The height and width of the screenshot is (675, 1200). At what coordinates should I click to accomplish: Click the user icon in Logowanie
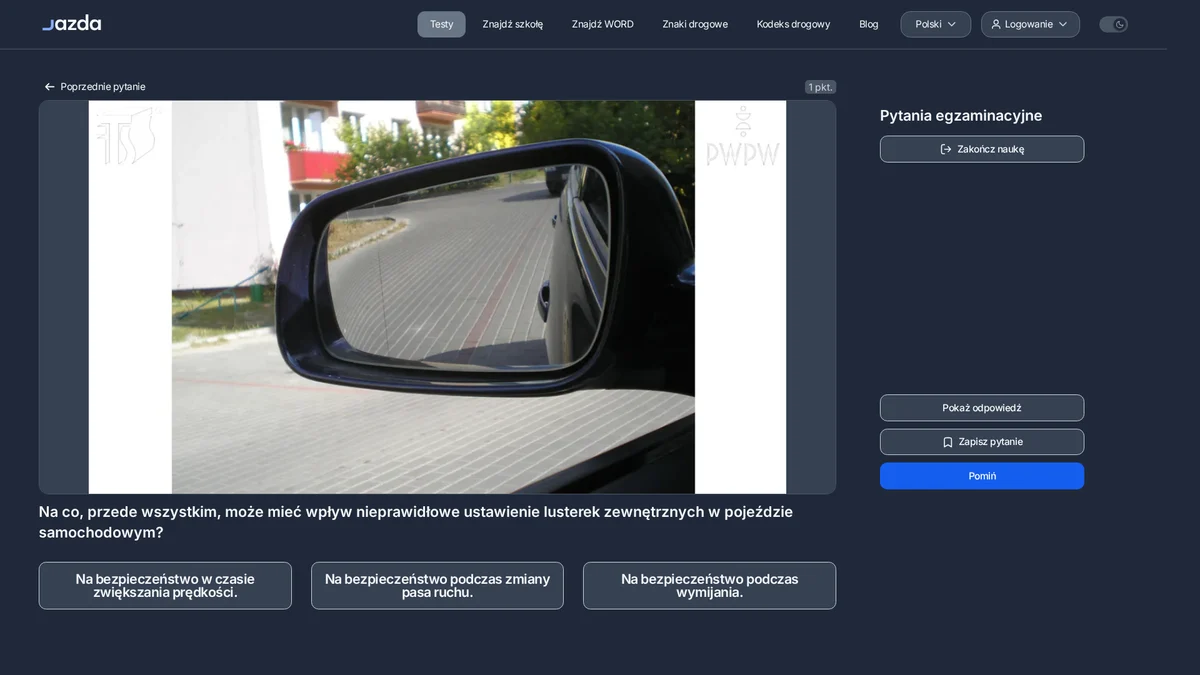click(996, 24)
